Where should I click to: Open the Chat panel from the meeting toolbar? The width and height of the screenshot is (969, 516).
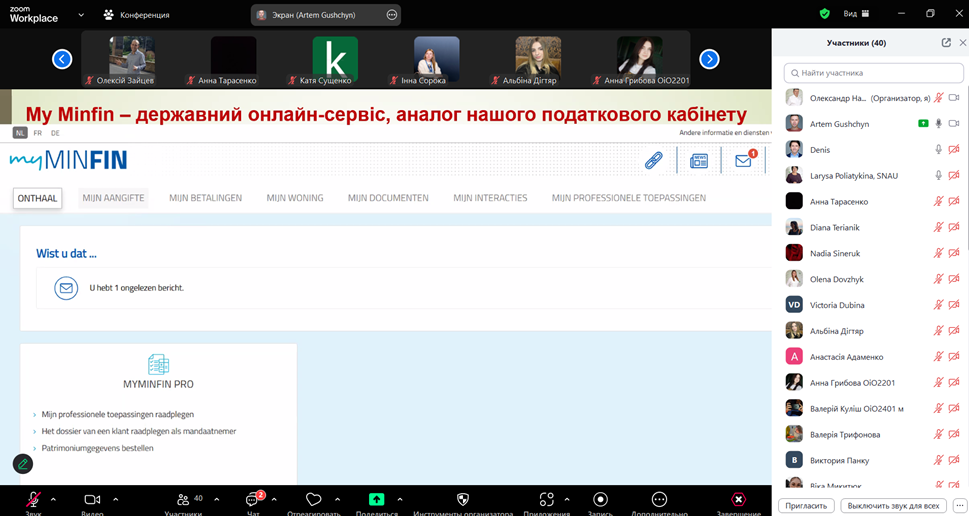click(254, 500)
